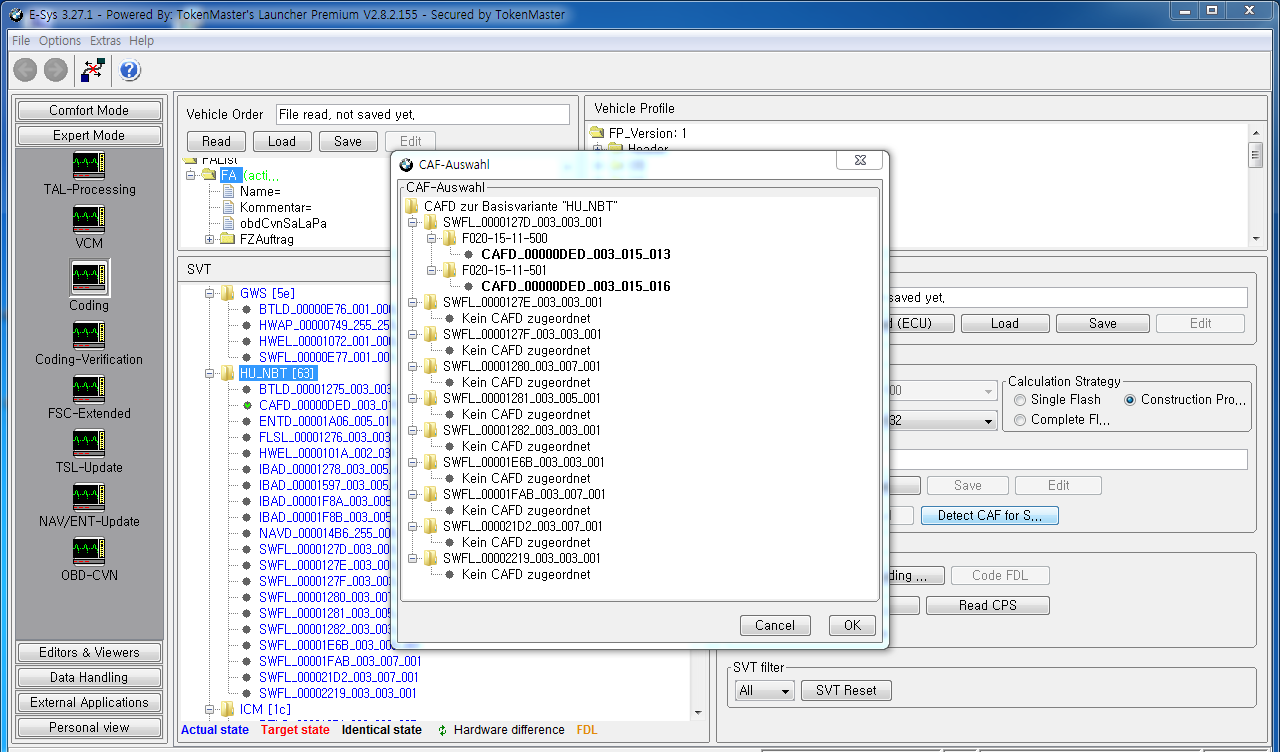Open TAL-Processing

(x=88, y=172)
